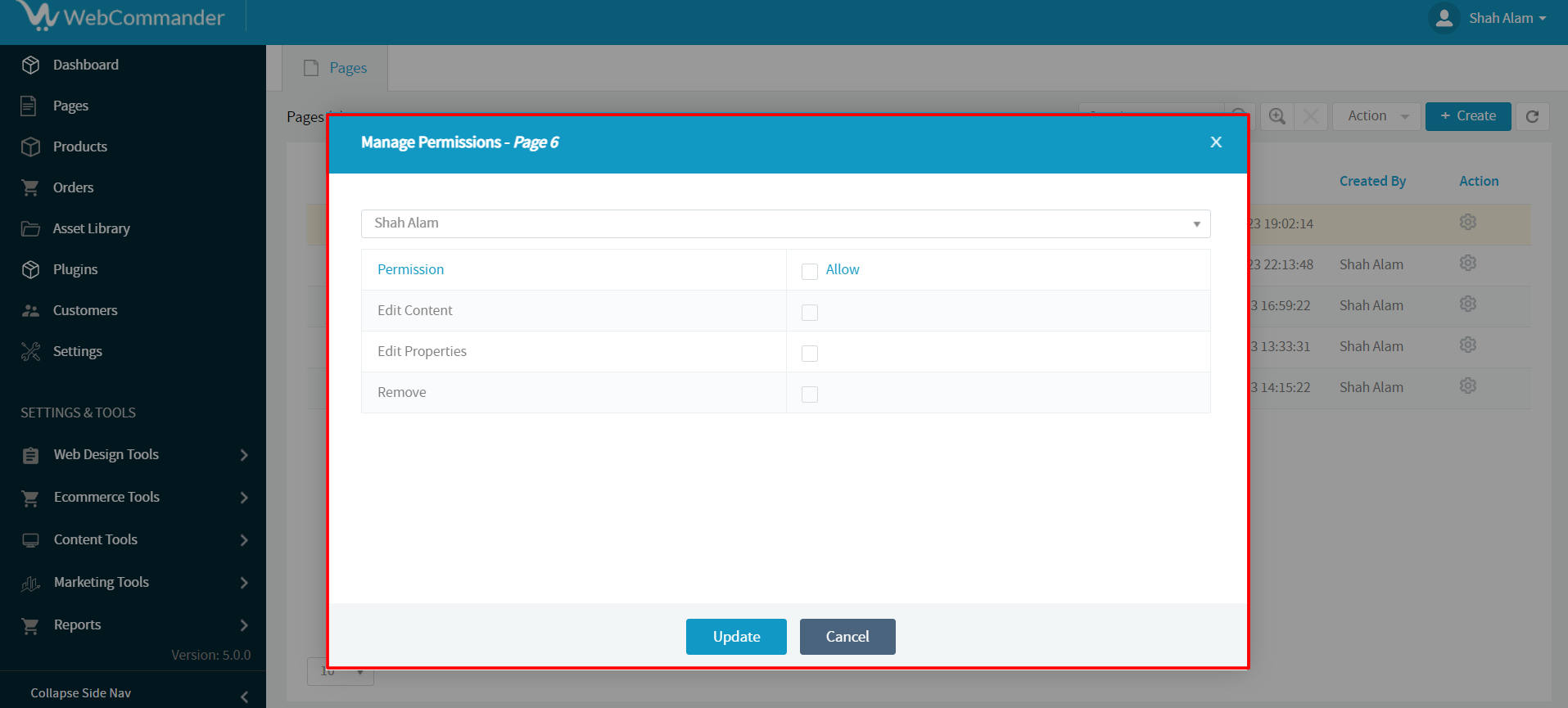
Task: Go to Products menu item
Action: coord(80,147)
